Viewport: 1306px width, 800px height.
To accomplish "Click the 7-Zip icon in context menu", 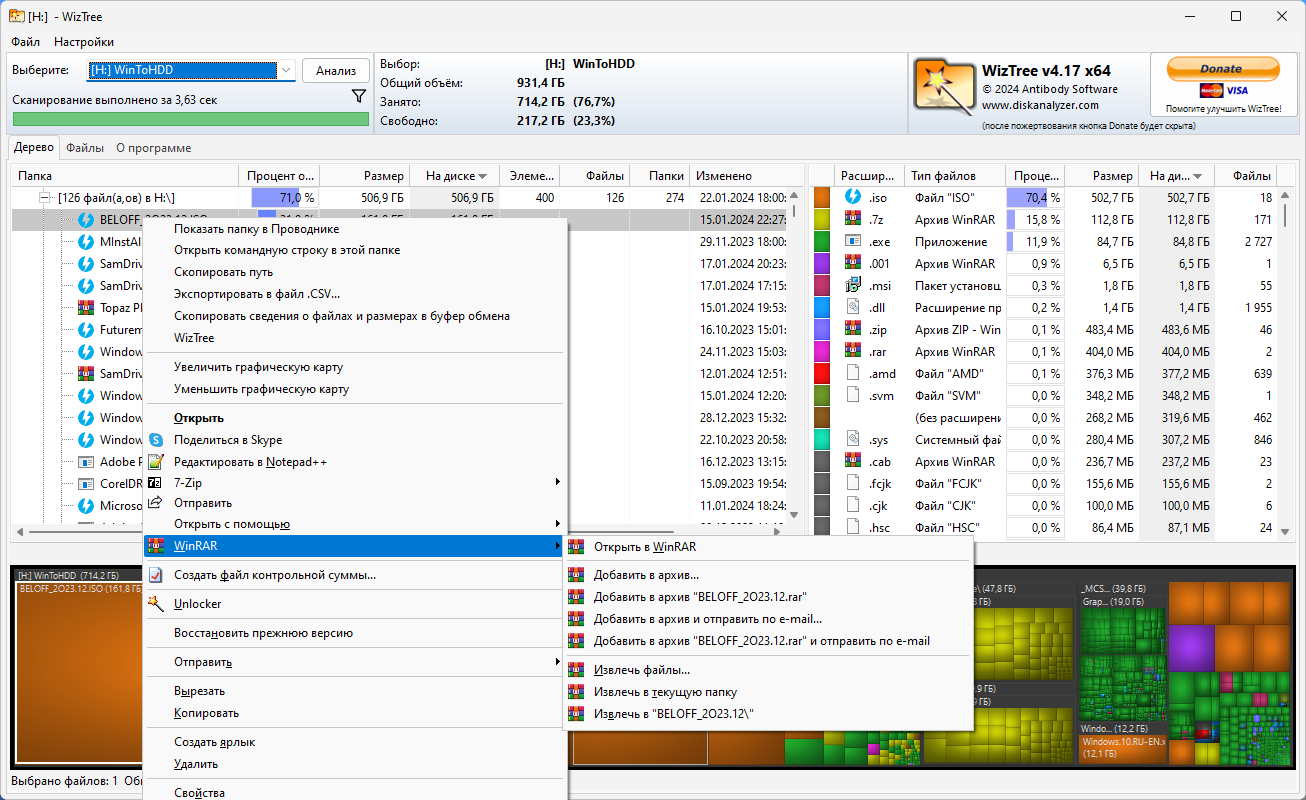I will coord(155,482).
